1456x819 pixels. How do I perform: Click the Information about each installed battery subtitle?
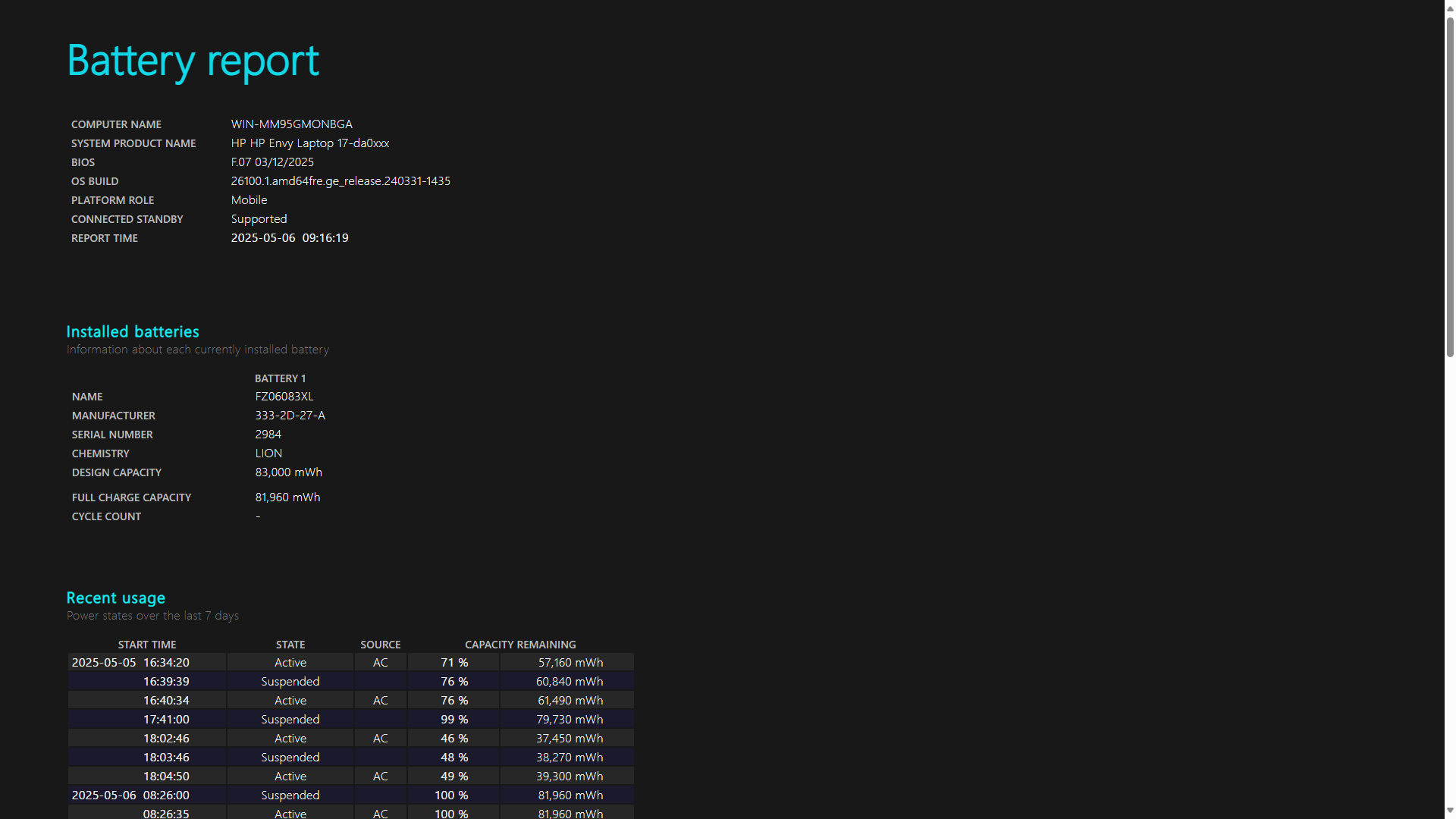coord(197,350)
